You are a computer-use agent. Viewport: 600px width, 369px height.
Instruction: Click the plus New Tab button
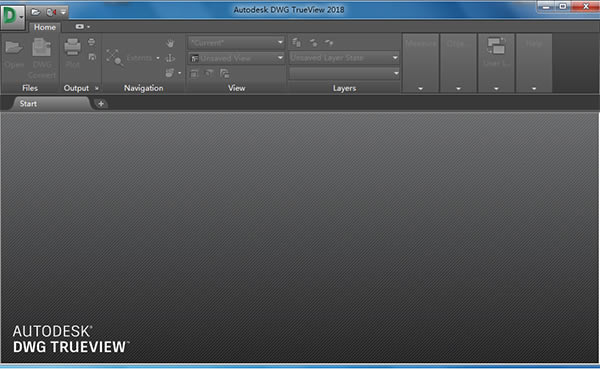[101, 104]
